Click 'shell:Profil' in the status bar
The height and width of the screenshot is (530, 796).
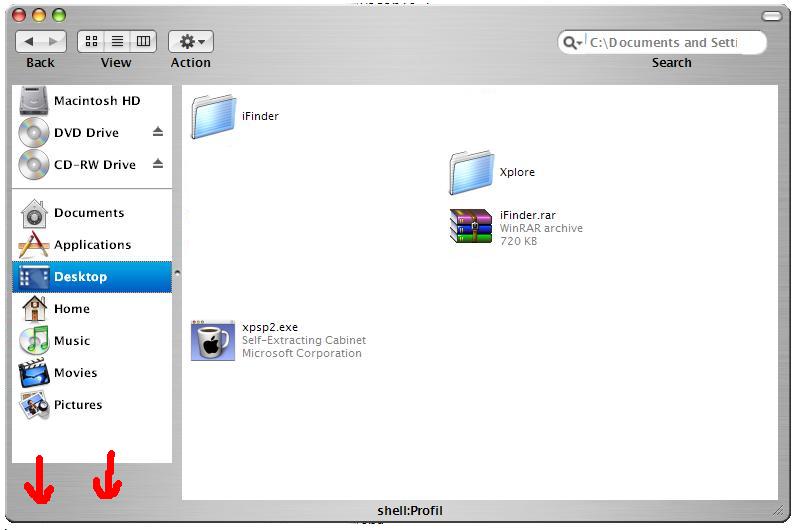(x=410, y=511)
